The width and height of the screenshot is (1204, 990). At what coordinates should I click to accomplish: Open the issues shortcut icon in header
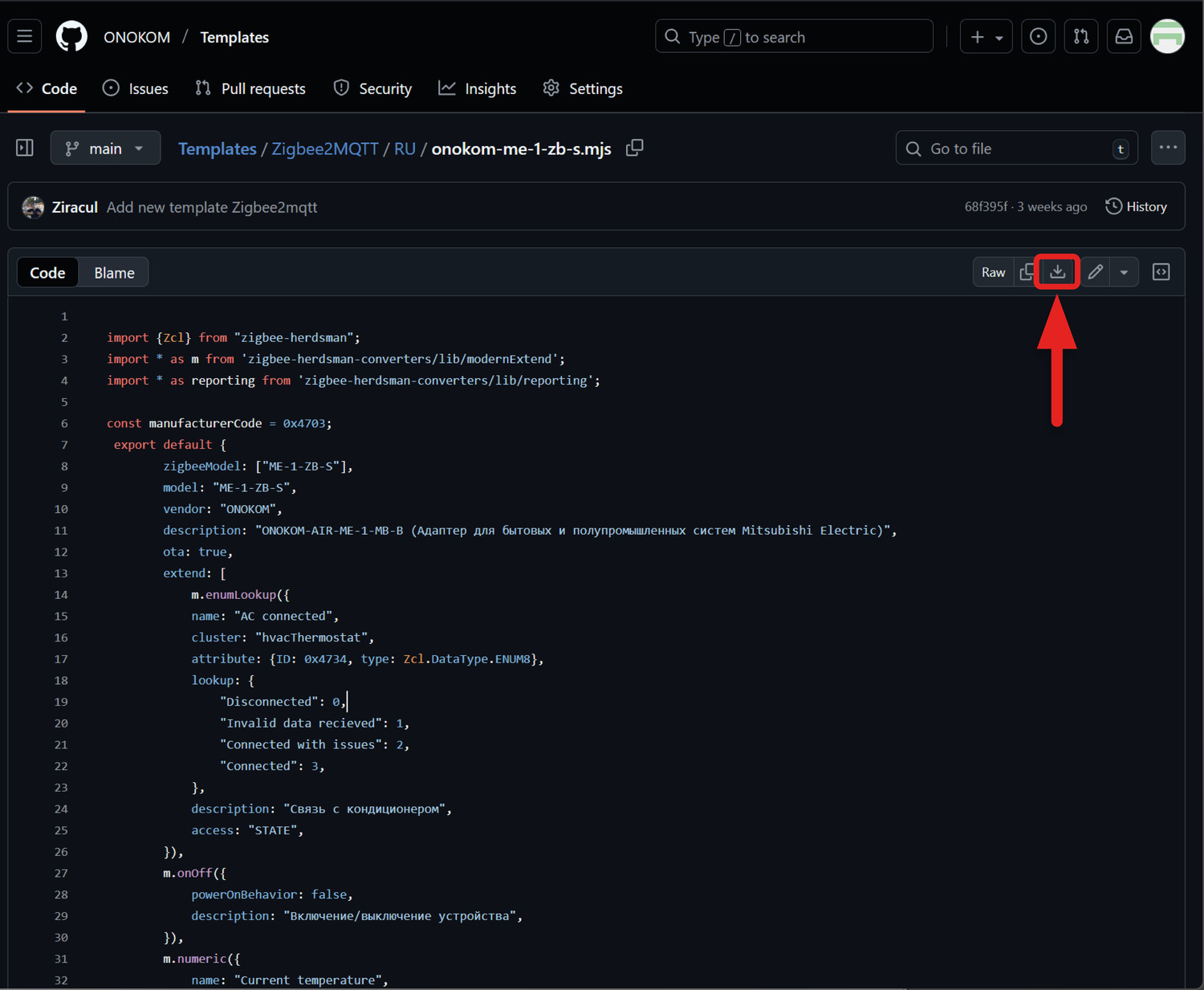pyautogui.click(x=1038, y=37)
